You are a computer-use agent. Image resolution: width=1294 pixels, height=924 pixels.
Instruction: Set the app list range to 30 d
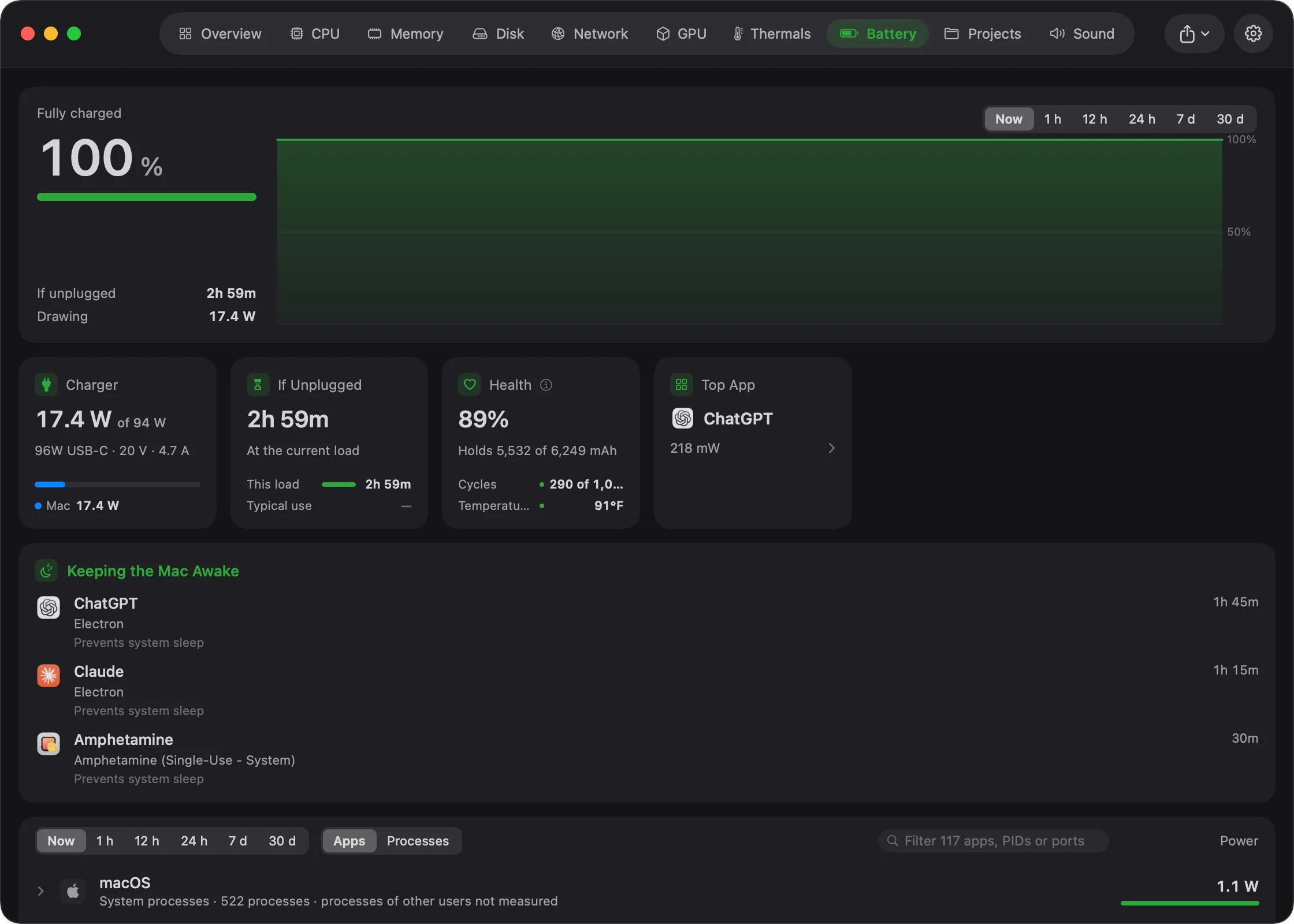pyautogui.click(x=282, y=841)
